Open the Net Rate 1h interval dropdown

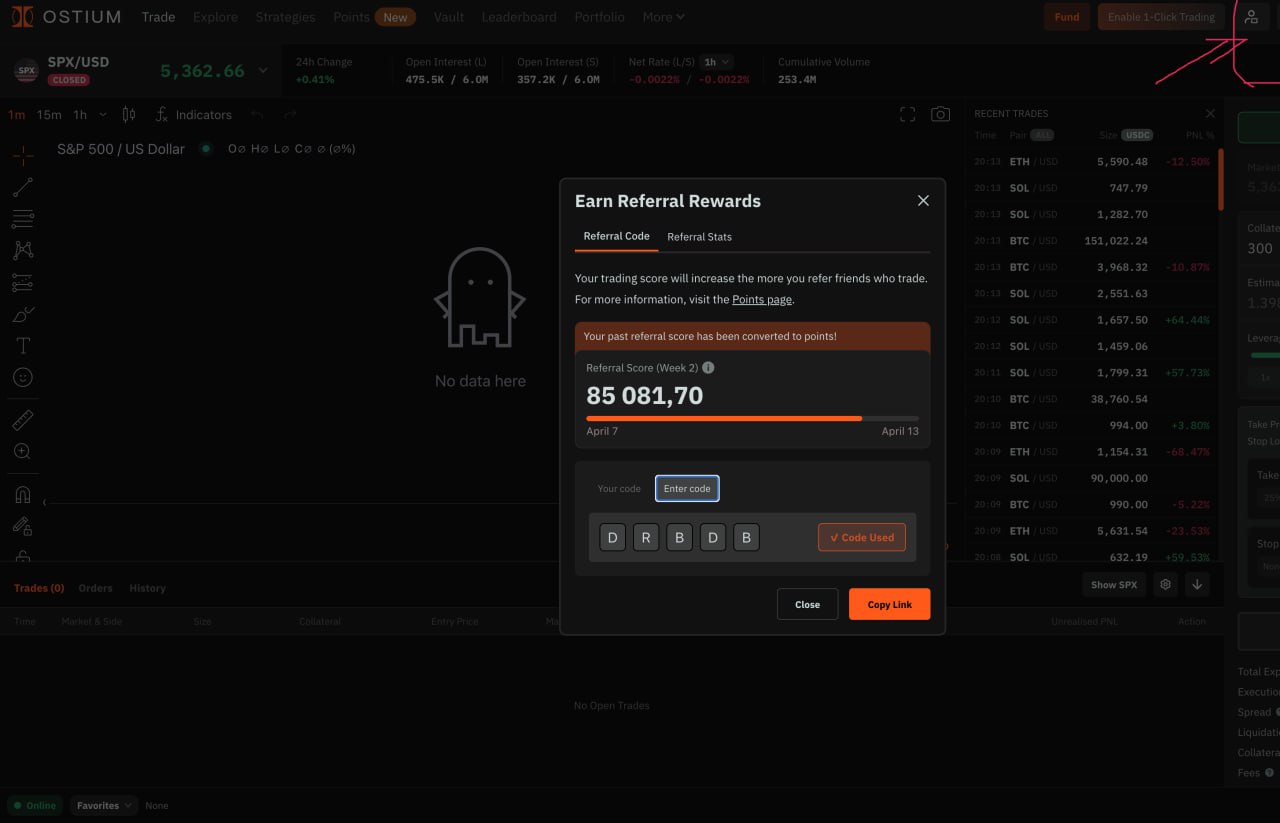click(x=717, y=62)
